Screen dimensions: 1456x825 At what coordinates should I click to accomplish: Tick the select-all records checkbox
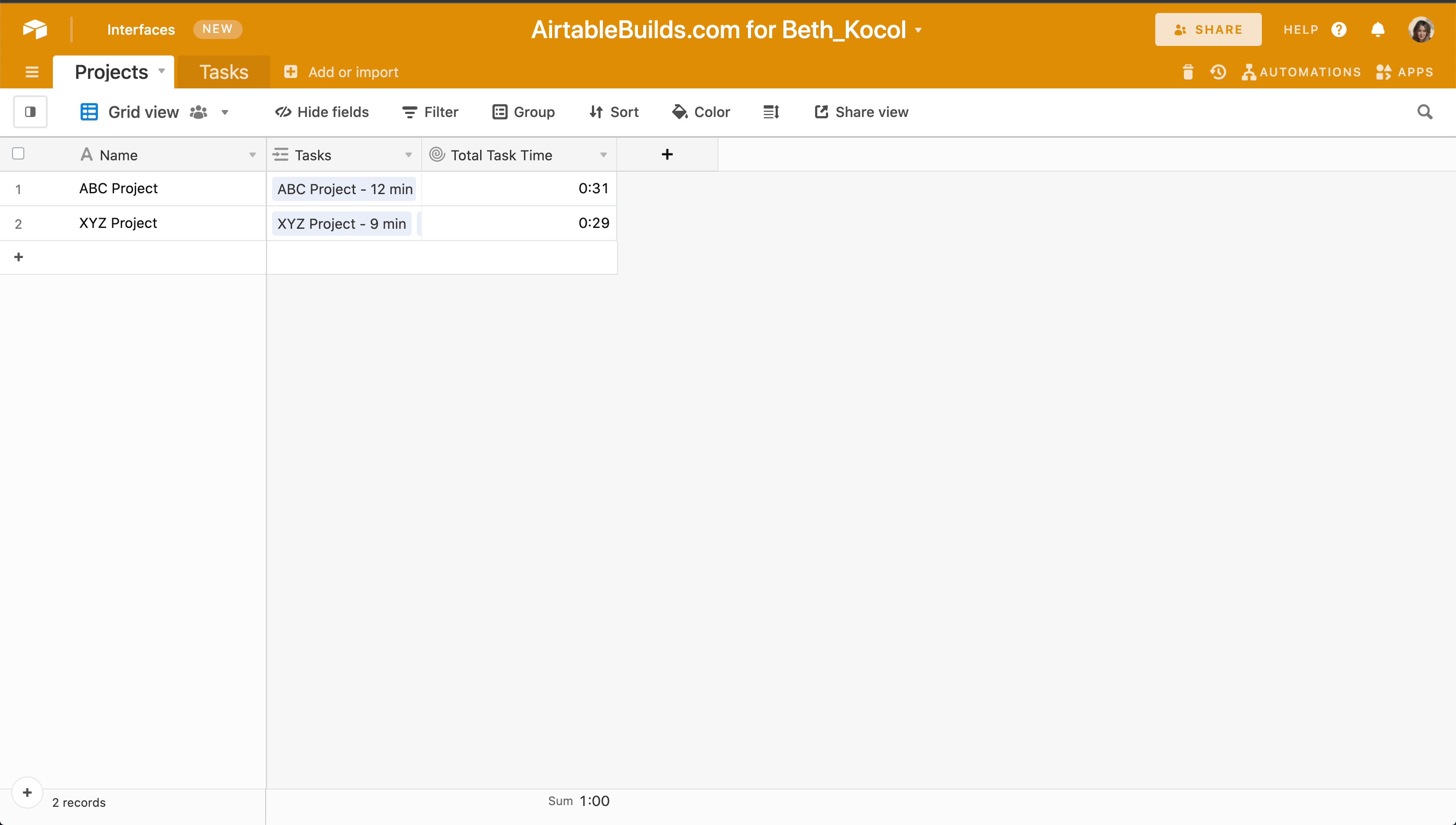[18, 153]
